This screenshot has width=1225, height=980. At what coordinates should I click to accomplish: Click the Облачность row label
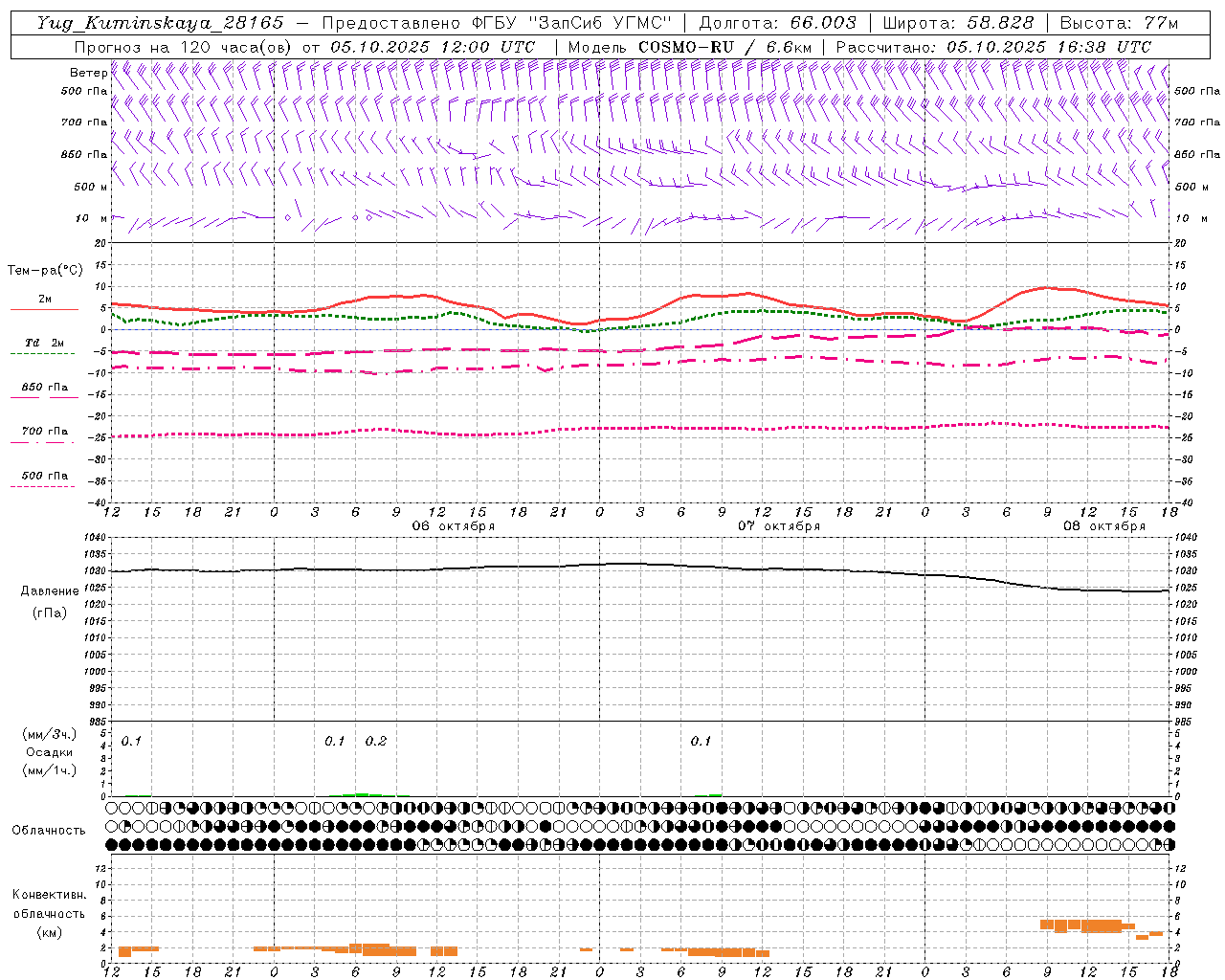[x=49, y=831]
